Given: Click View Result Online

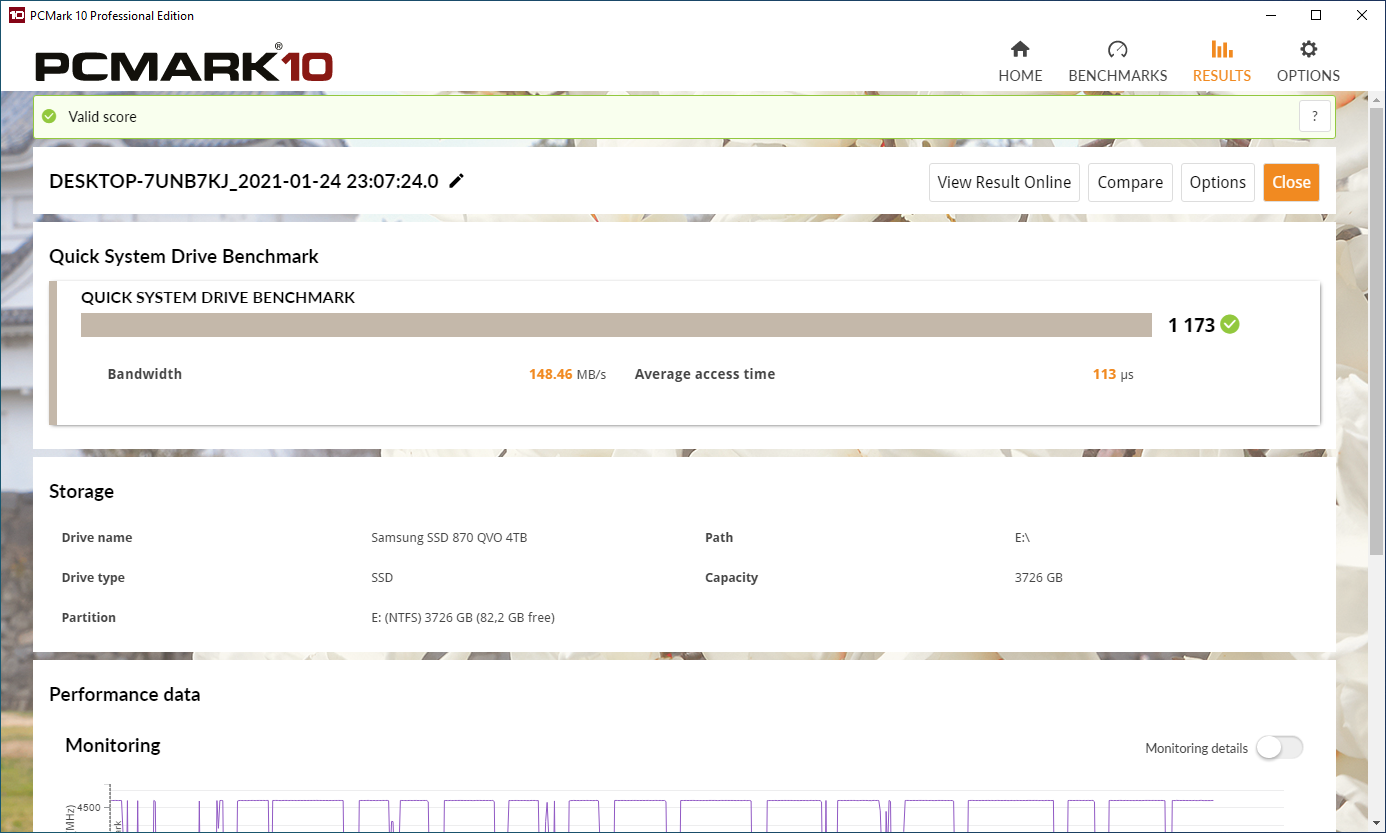Looking at the screenshot, I should coord(1004,182).
